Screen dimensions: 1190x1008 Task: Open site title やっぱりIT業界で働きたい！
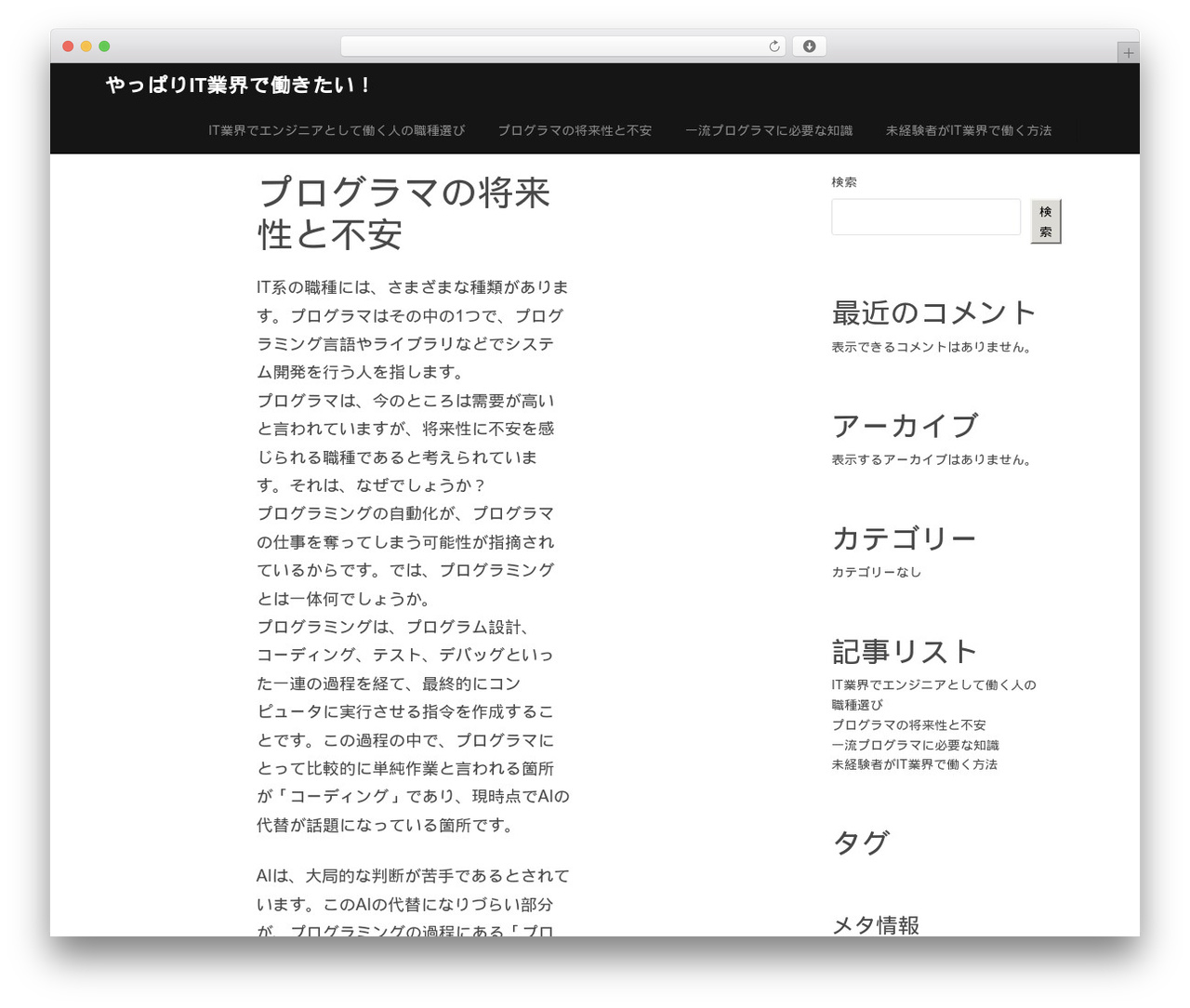[238, 86]
